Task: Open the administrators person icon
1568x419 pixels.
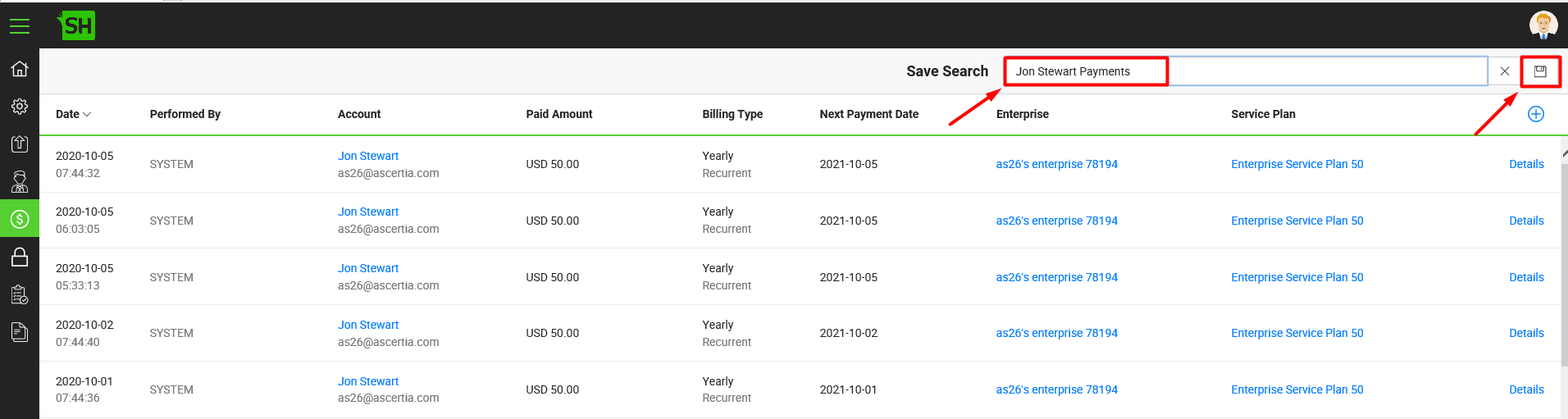Action: coord(20,181)
